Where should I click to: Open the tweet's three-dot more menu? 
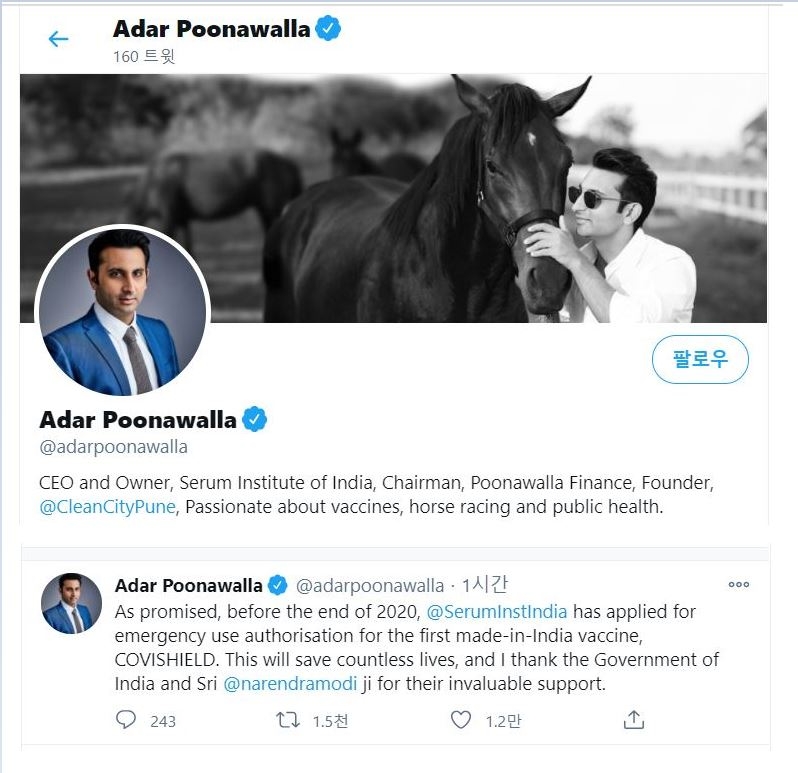point(738,585)
